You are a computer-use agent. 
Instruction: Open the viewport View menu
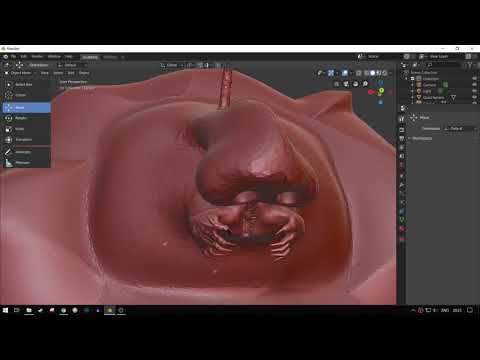coord(45,73)
